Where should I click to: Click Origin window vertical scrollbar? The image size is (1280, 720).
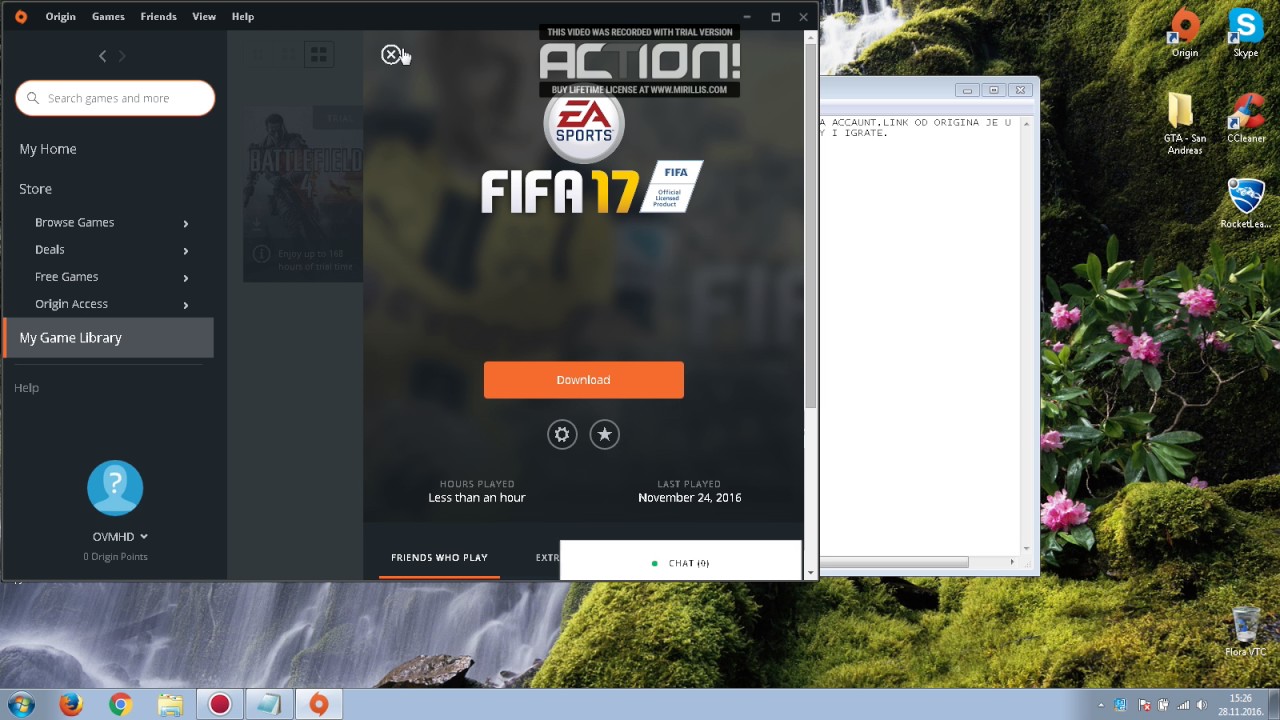[x=811, y=225]
